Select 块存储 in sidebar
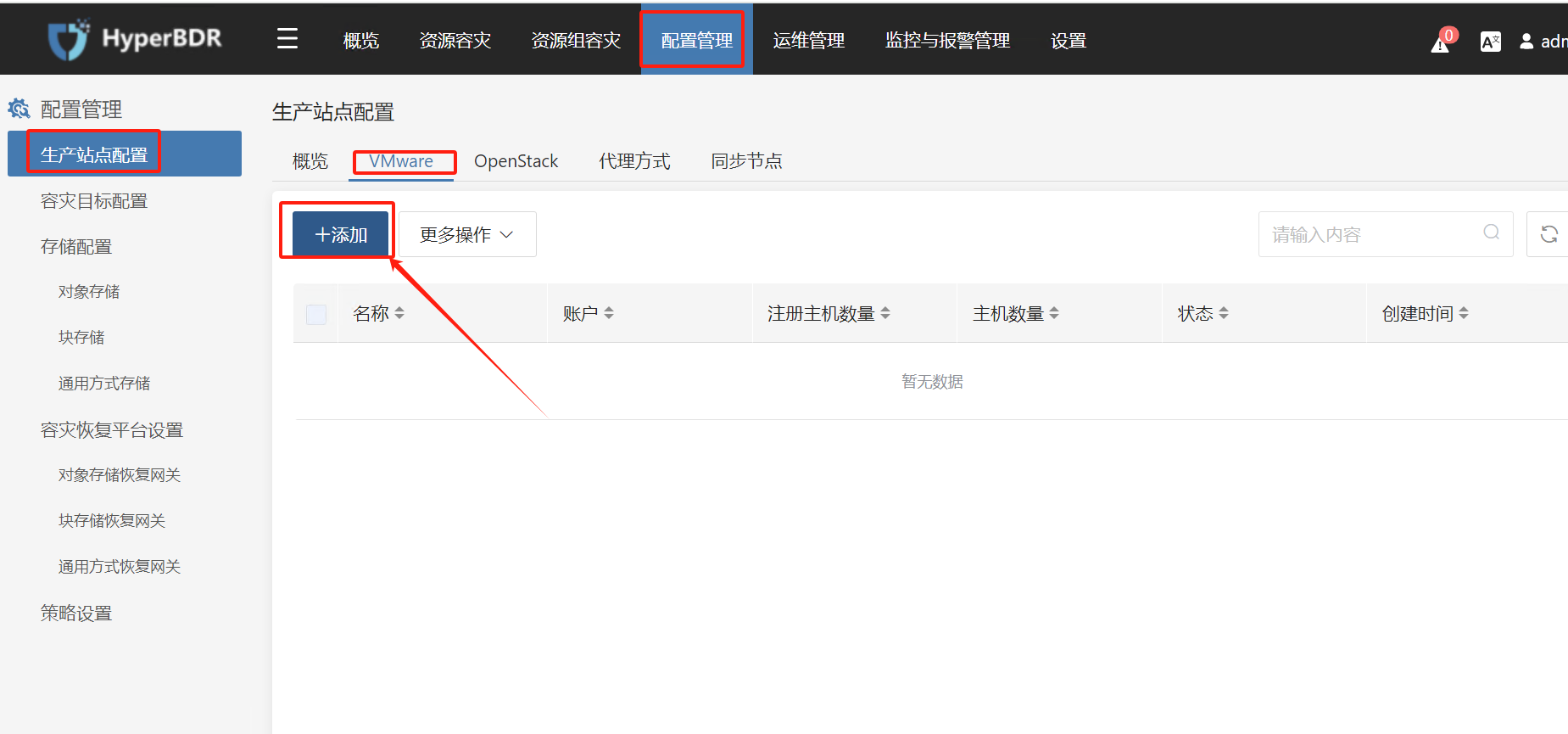The width and height of the screenshot is (1568, 734). (x=81, y=338)
